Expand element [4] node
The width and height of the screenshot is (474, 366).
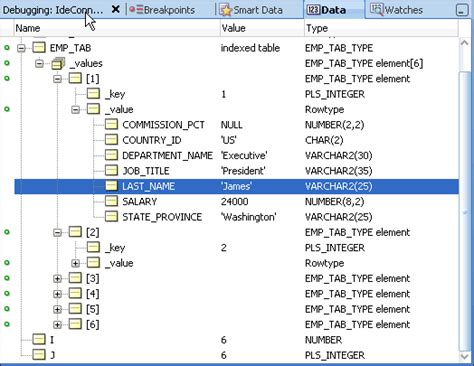(57, 294)
